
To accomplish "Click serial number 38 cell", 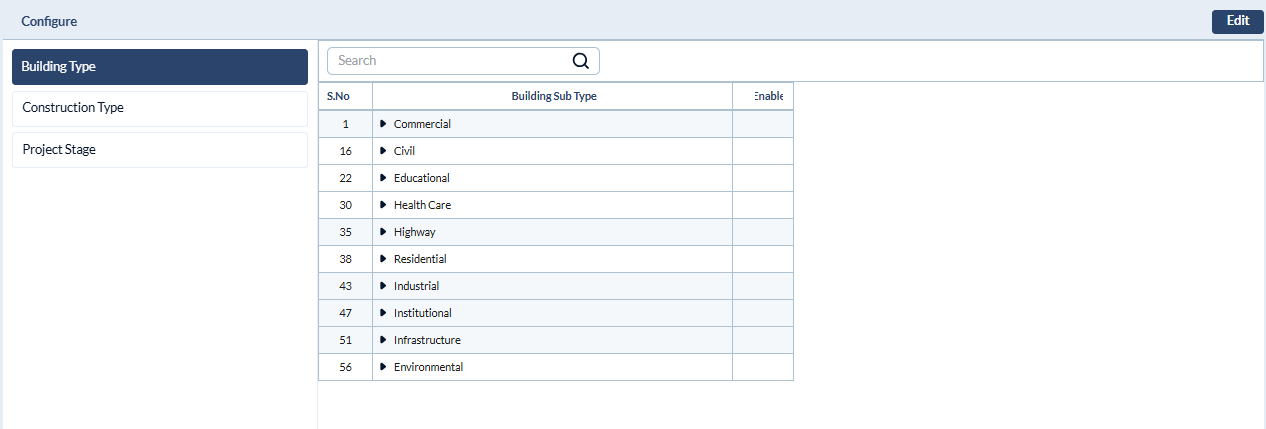I will point(345,259).
